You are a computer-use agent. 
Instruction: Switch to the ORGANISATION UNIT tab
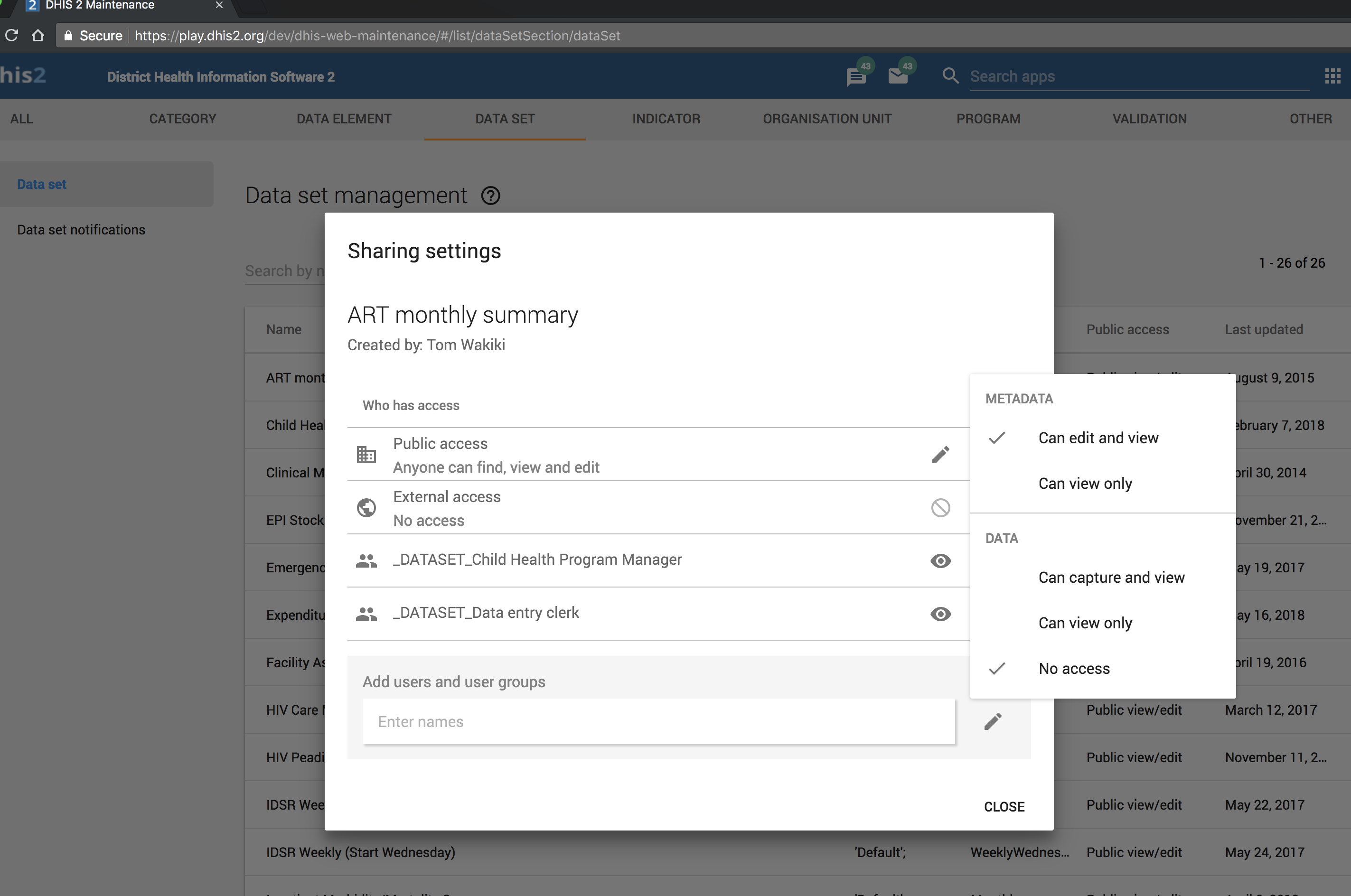827,119
